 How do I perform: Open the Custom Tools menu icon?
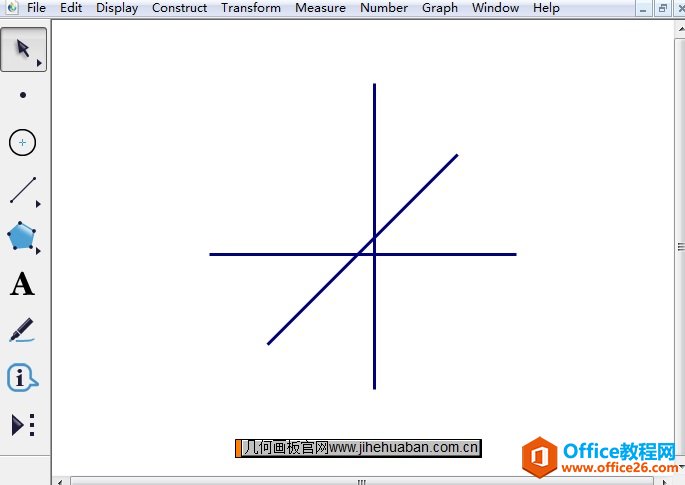pos(23,425)
